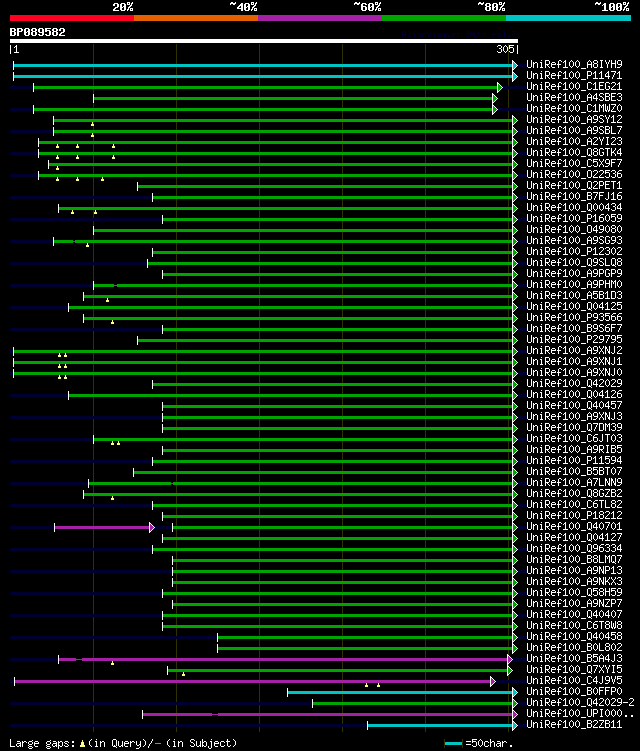This screenshot has height=751, width=640.
Task: Click the UniRef100_A9RIB5 label
Action: click(x=574, y=450)
